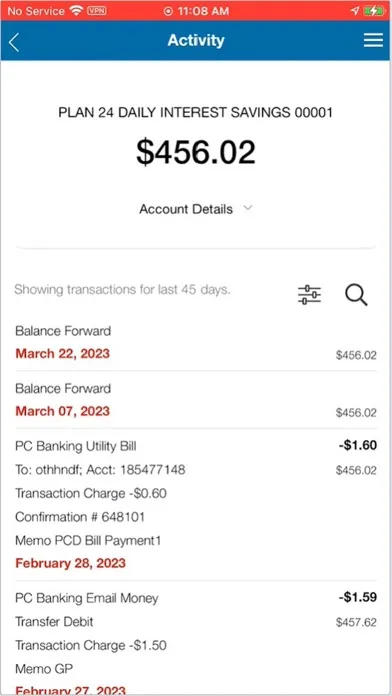Tap the -$1.59 transaction amount
The image size is (392, 696).
(358, 597)
